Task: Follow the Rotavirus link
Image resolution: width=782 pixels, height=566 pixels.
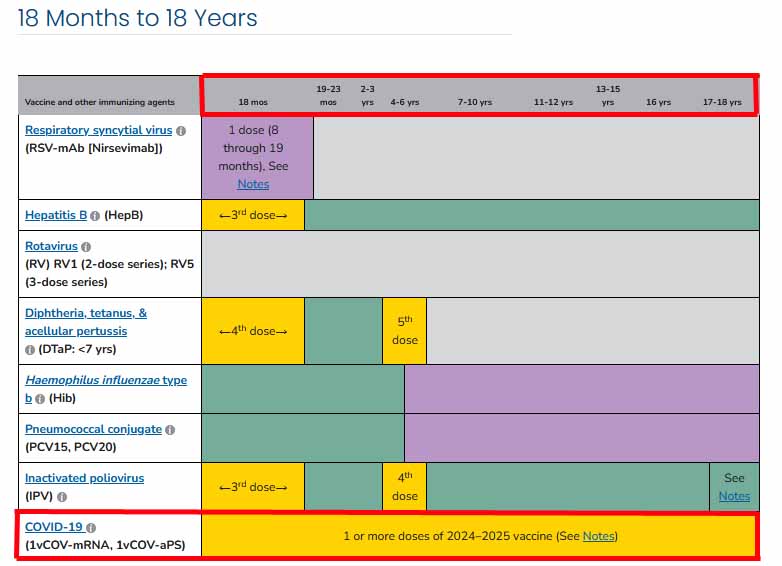Action: [51, 246]
